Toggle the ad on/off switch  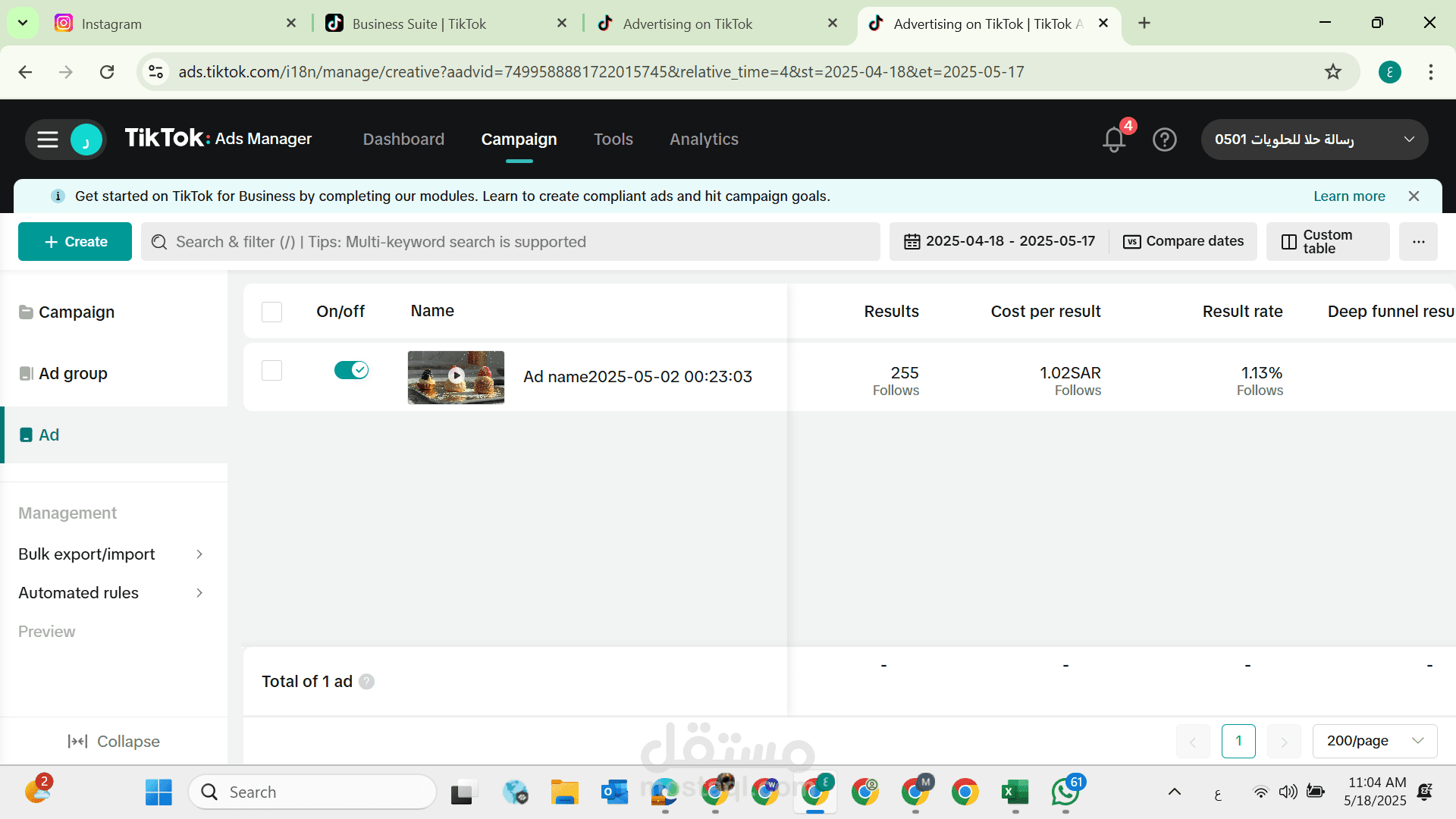click(x=351, y=370)
